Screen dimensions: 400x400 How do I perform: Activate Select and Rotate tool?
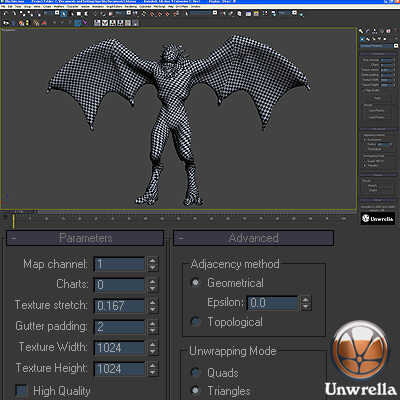[x=103, y=14]
